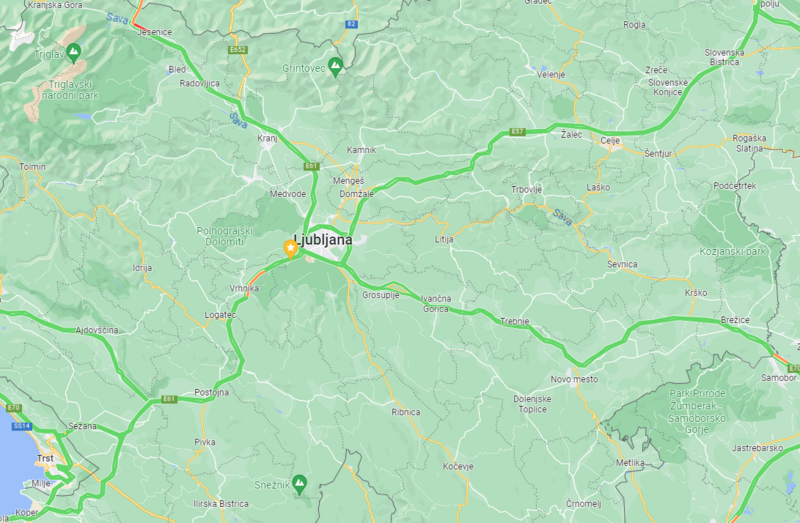Click the E652 highway shield
Image resolution: width=800 pixels, height=523 pixels.
[x=238, y=49]
